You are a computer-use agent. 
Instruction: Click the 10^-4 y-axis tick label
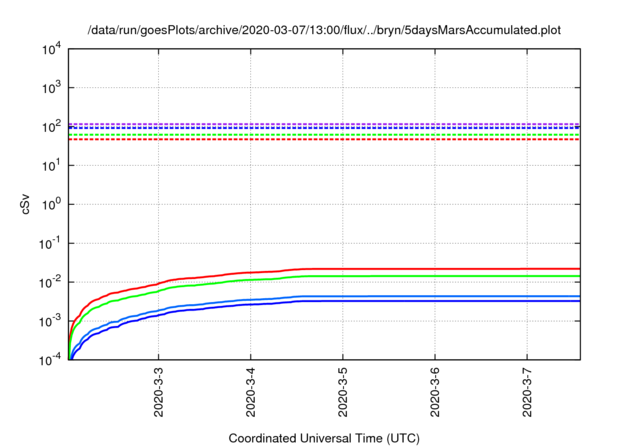click(x=51, y=359)
